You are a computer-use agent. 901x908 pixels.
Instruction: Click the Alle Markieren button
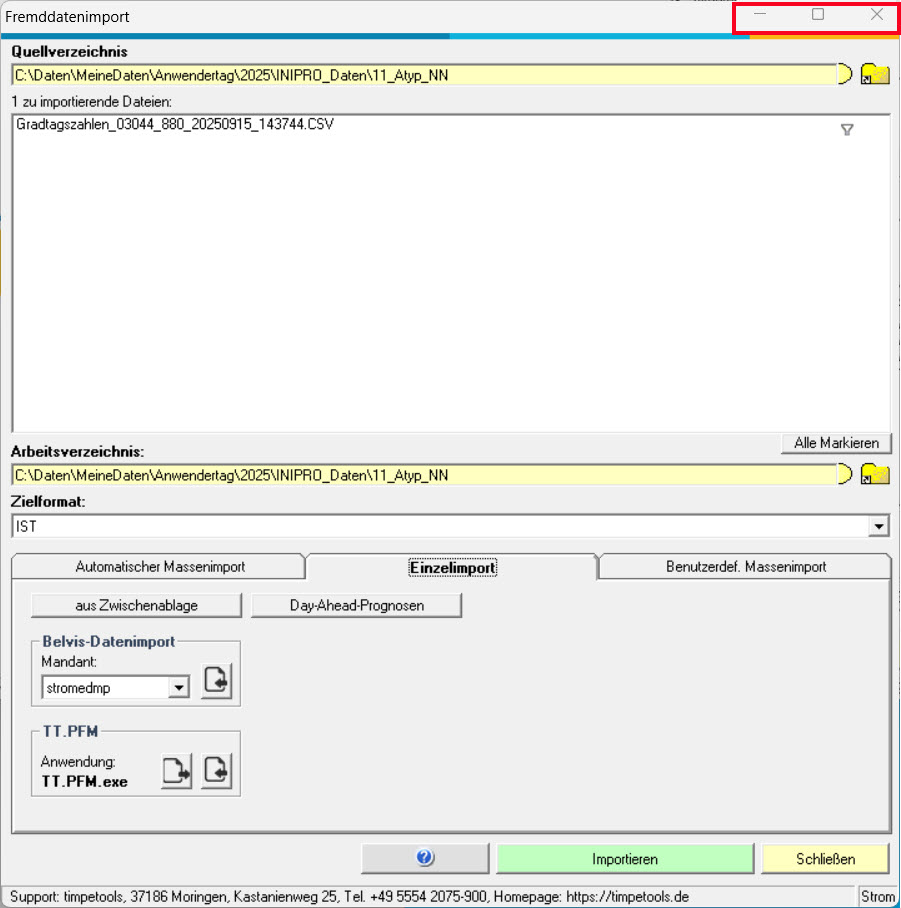836,443
